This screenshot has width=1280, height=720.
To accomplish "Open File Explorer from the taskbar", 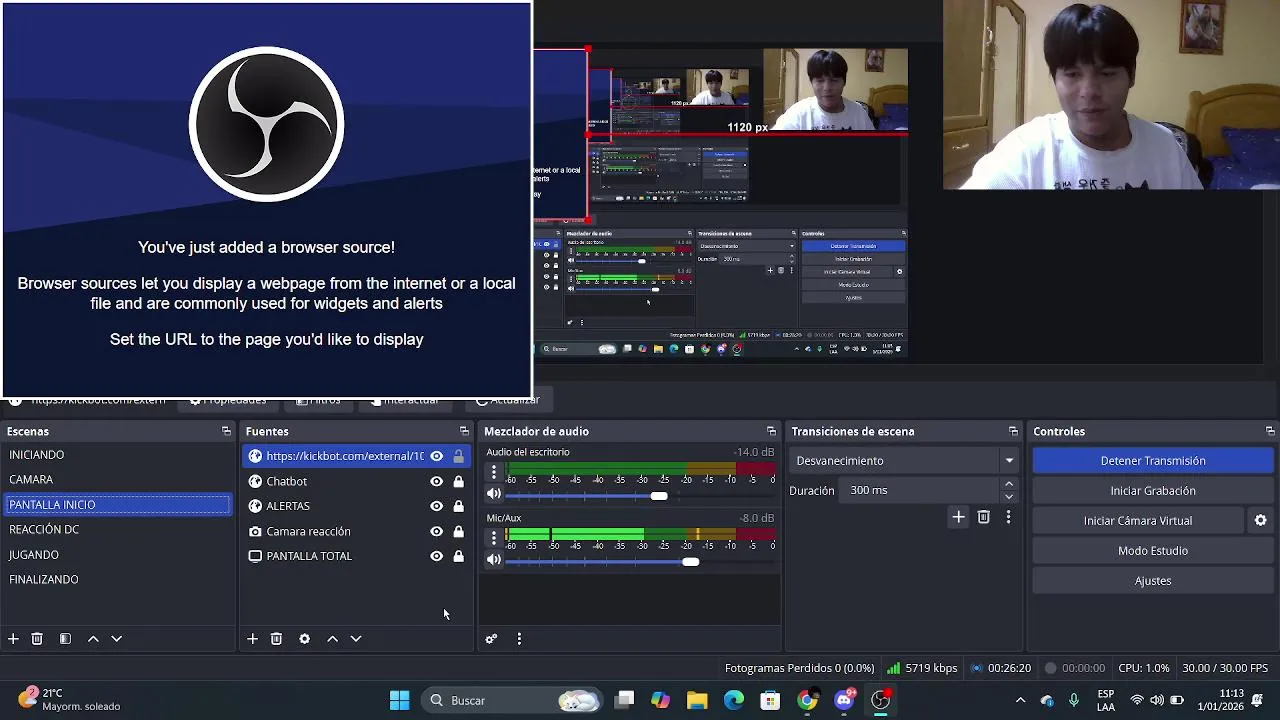I will point(697,700).
